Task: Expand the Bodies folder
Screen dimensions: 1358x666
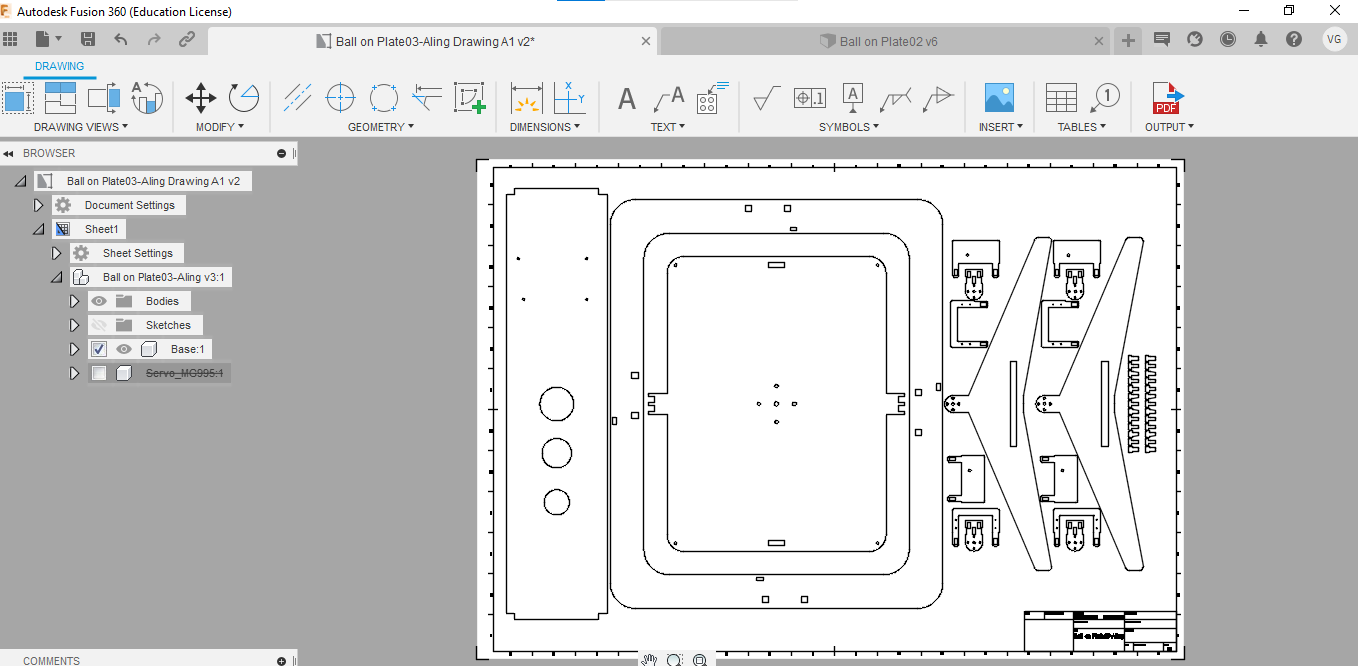Action: [x=74, y=301]
